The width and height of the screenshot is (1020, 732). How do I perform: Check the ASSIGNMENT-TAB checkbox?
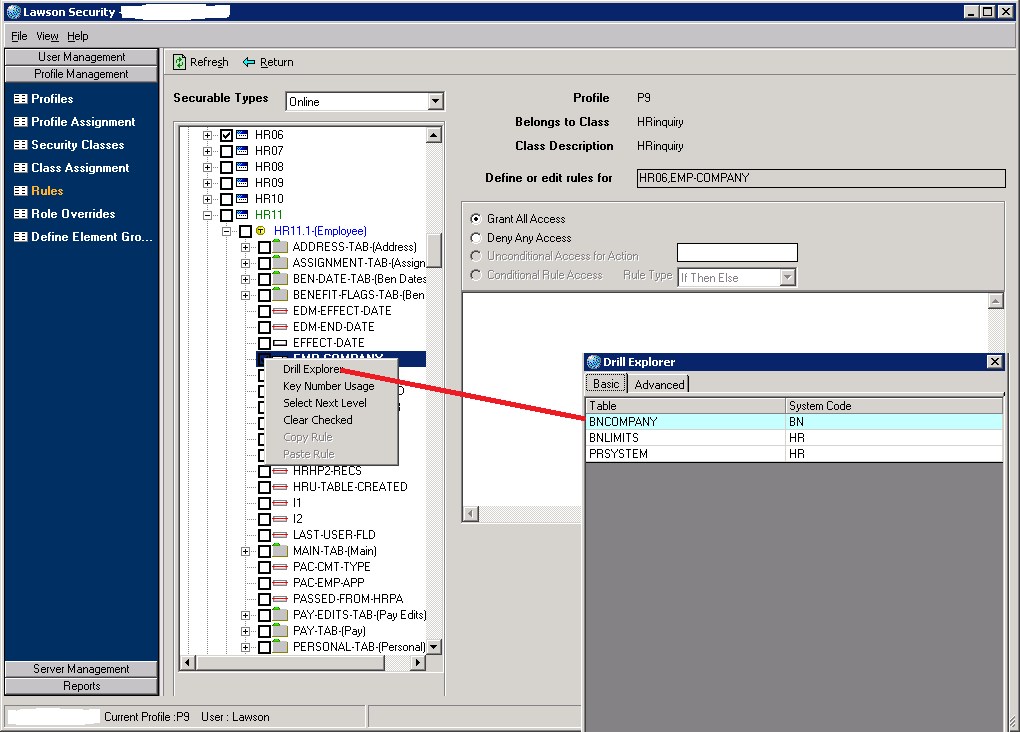tap(265, 263)
